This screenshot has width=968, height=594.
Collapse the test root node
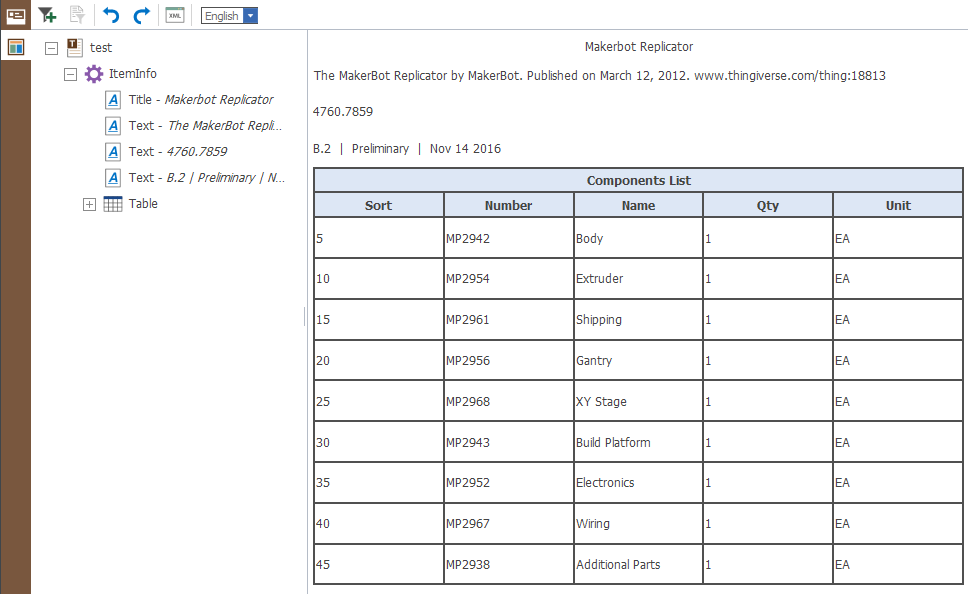52,48
